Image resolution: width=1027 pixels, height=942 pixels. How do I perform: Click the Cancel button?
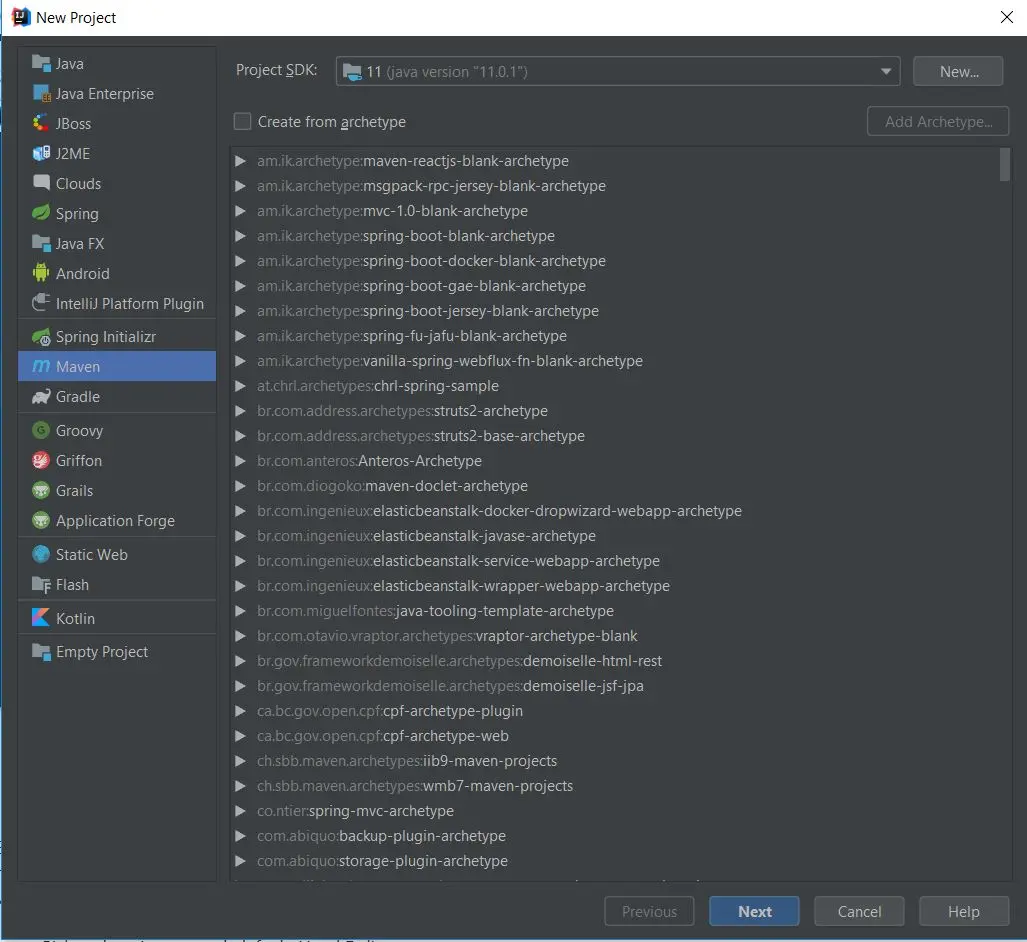859,911
